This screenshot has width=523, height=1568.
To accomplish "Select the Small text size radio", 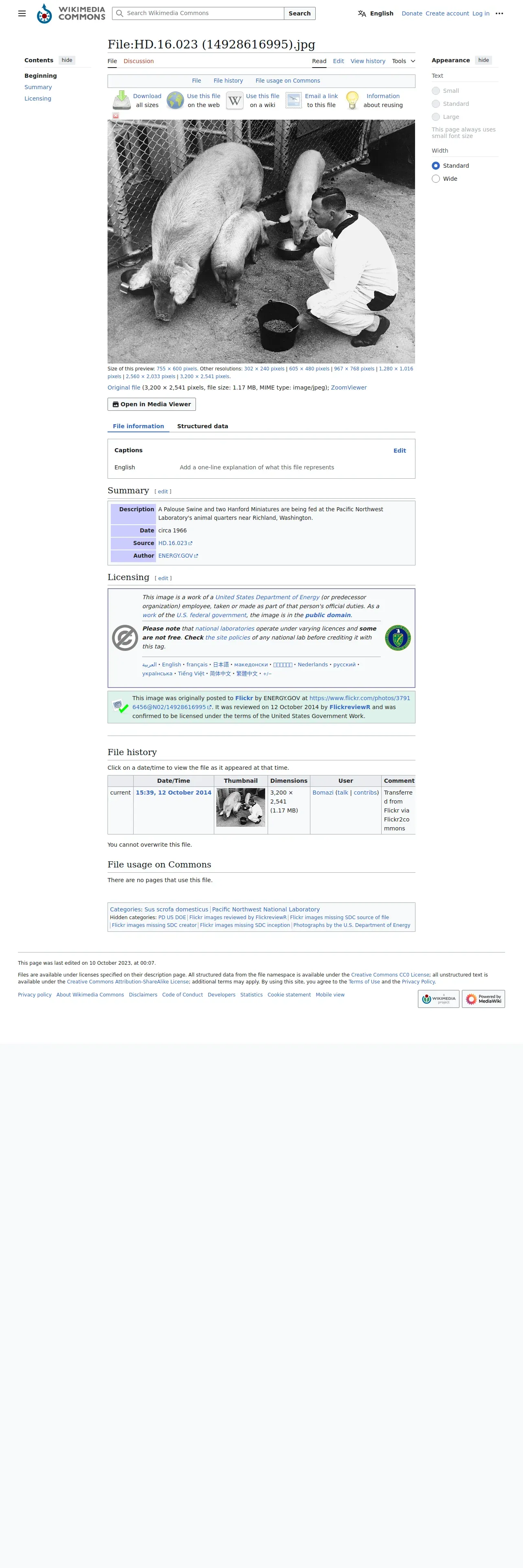I will (x=436, y=91).
